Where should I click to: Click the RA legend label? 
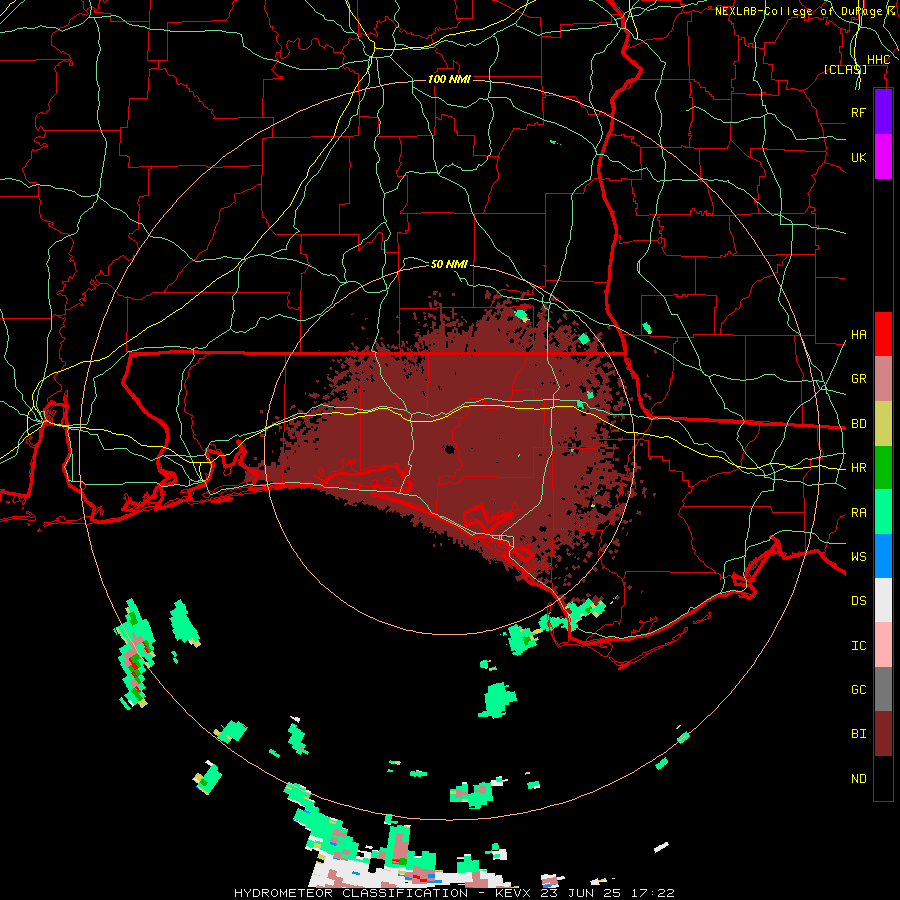pyautogui.click(x=858, y=513)
